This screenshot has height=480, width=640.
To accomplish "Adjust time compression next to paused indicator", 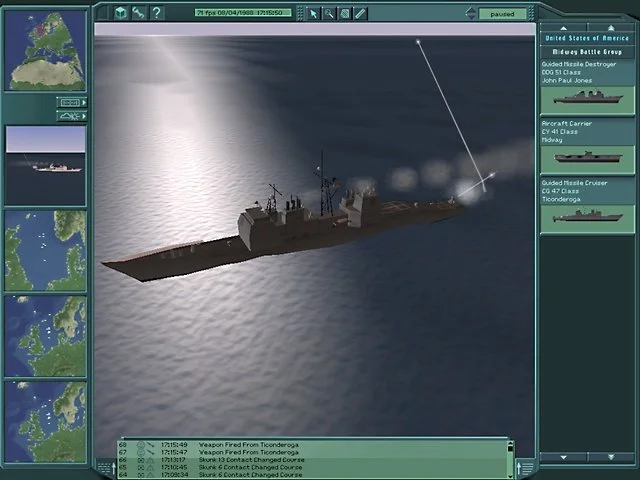I will (x=470, y=13).
